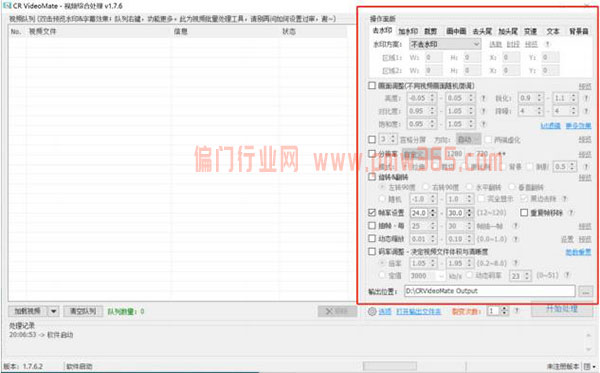
Task: Enable the resolution checkbox
Action: coord(372,154)
